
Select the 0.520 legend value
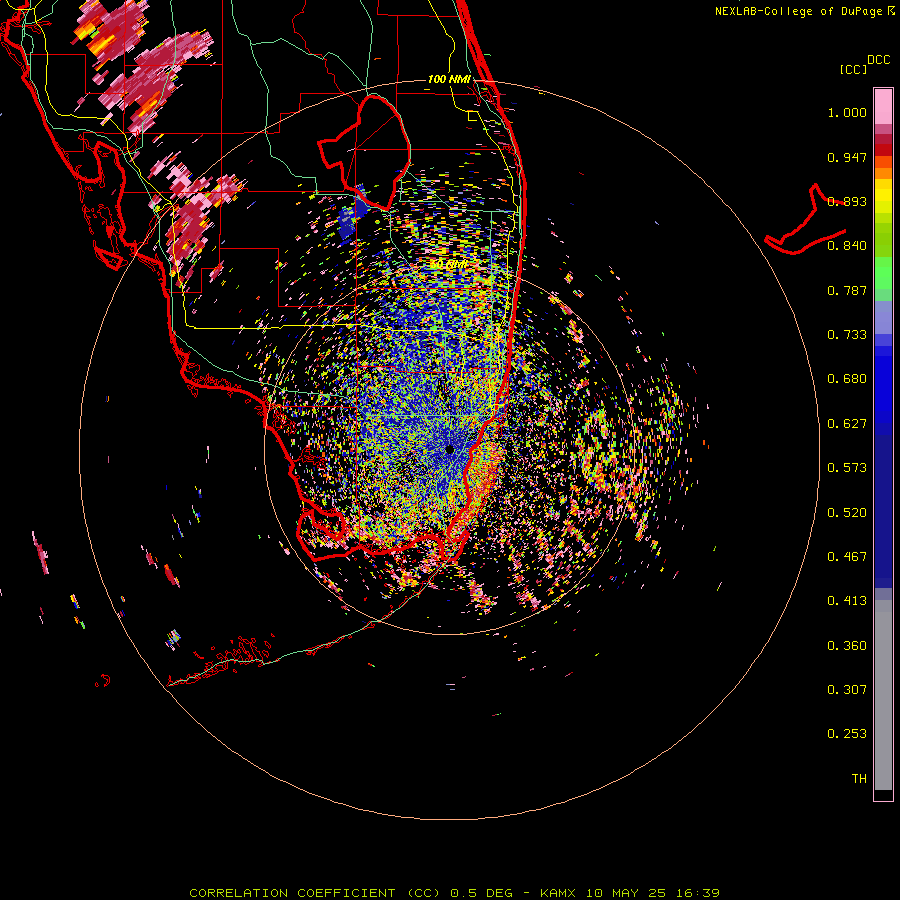coord(847,513)
